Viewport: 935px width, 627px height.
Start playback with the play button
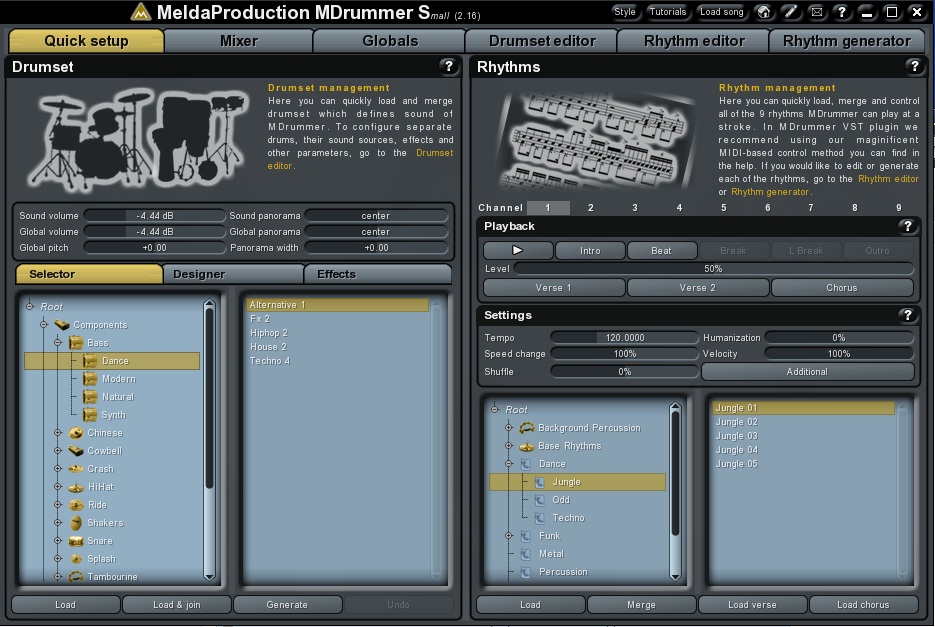518,251
